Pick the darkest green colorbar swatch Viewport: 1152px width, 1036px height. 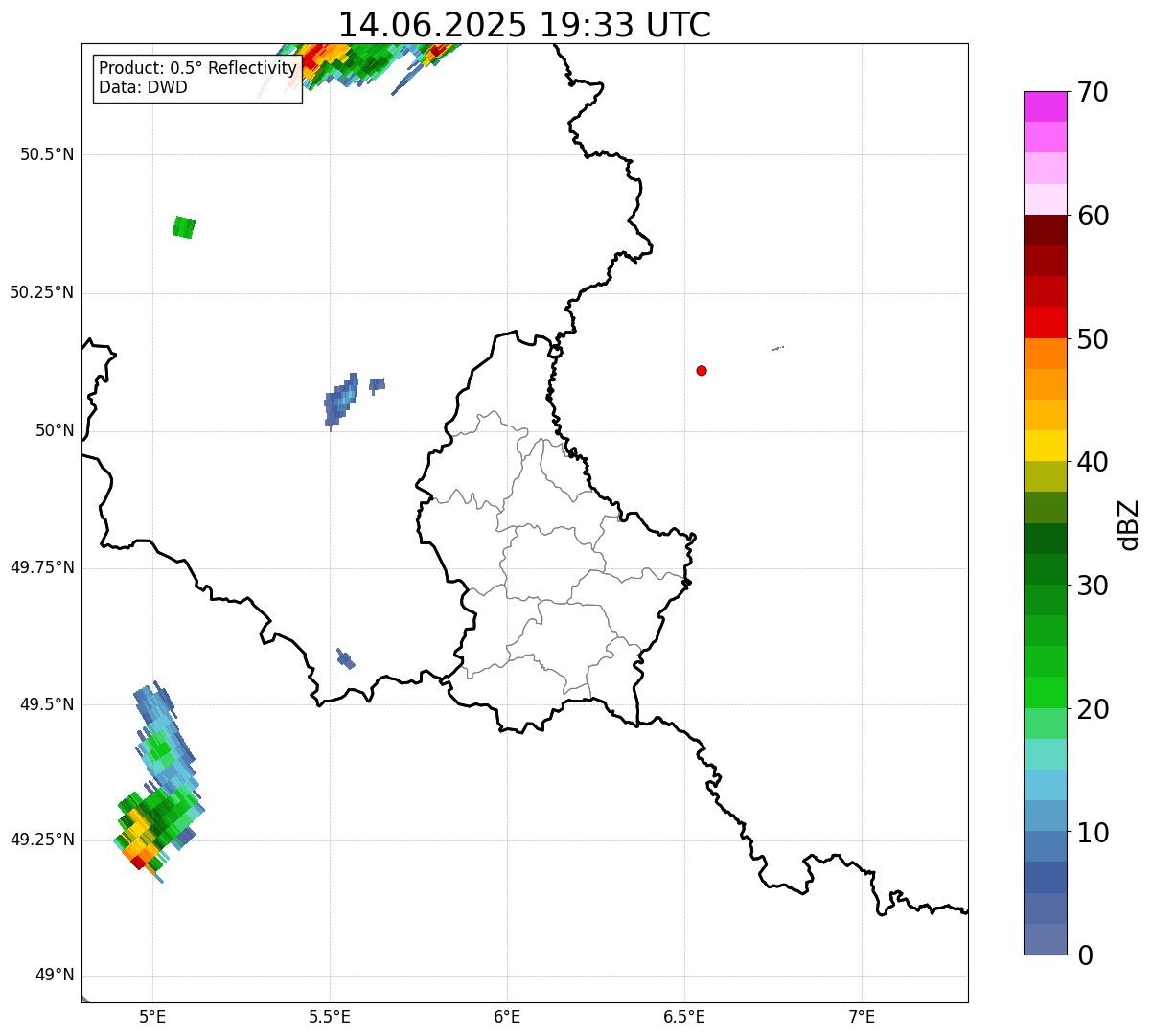(1046, 539)
